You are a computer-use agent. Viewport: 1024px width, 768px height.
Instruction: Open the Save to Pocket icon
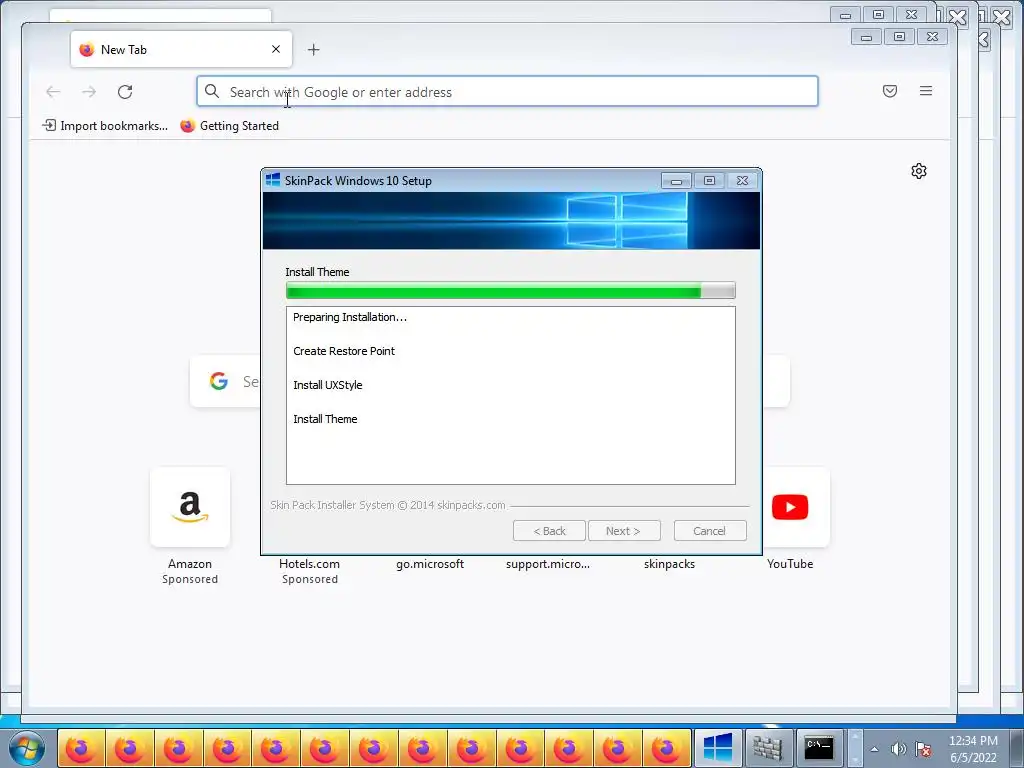[x=889, y=91]
